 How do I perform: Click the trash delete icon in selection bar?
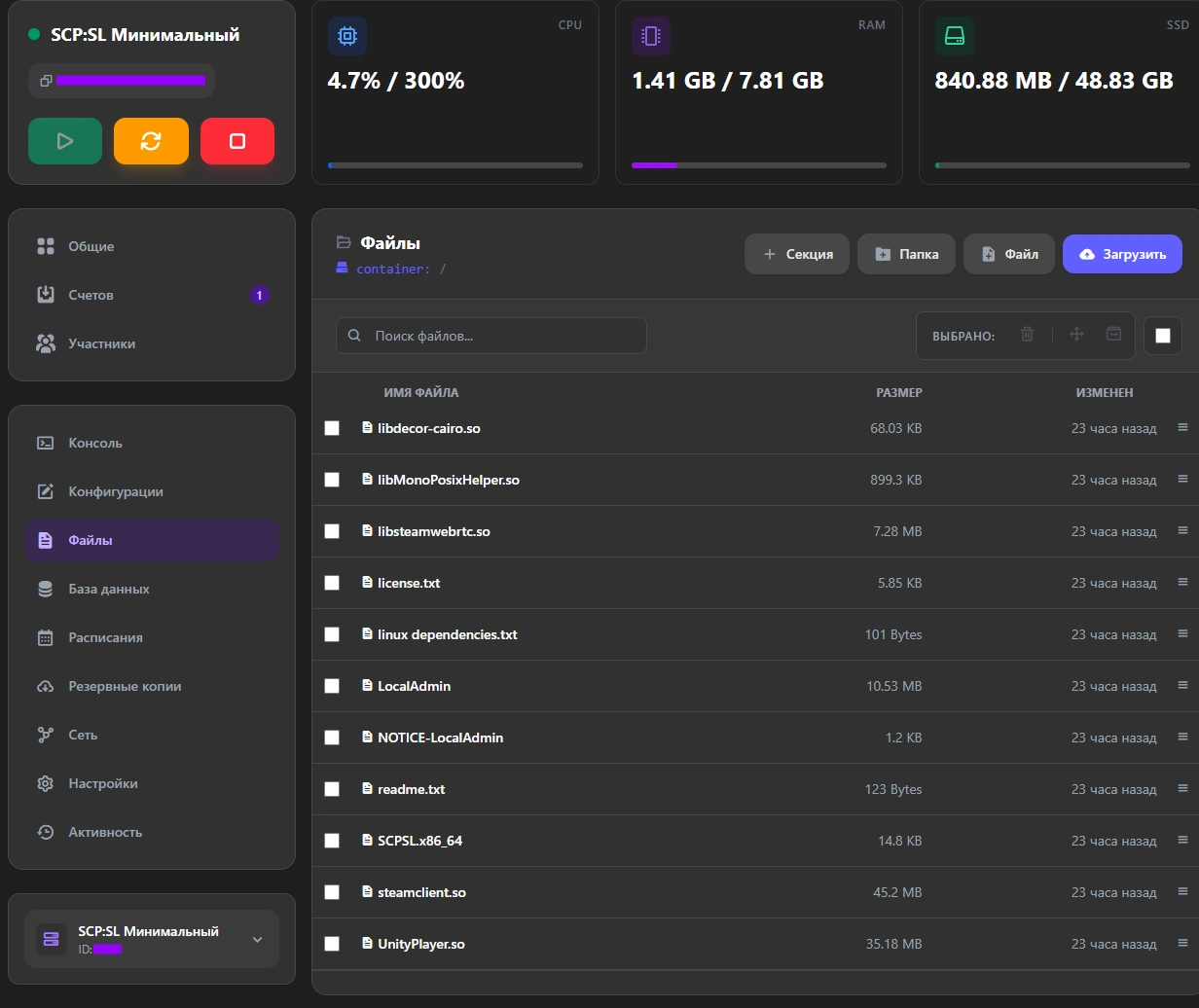1027,335
